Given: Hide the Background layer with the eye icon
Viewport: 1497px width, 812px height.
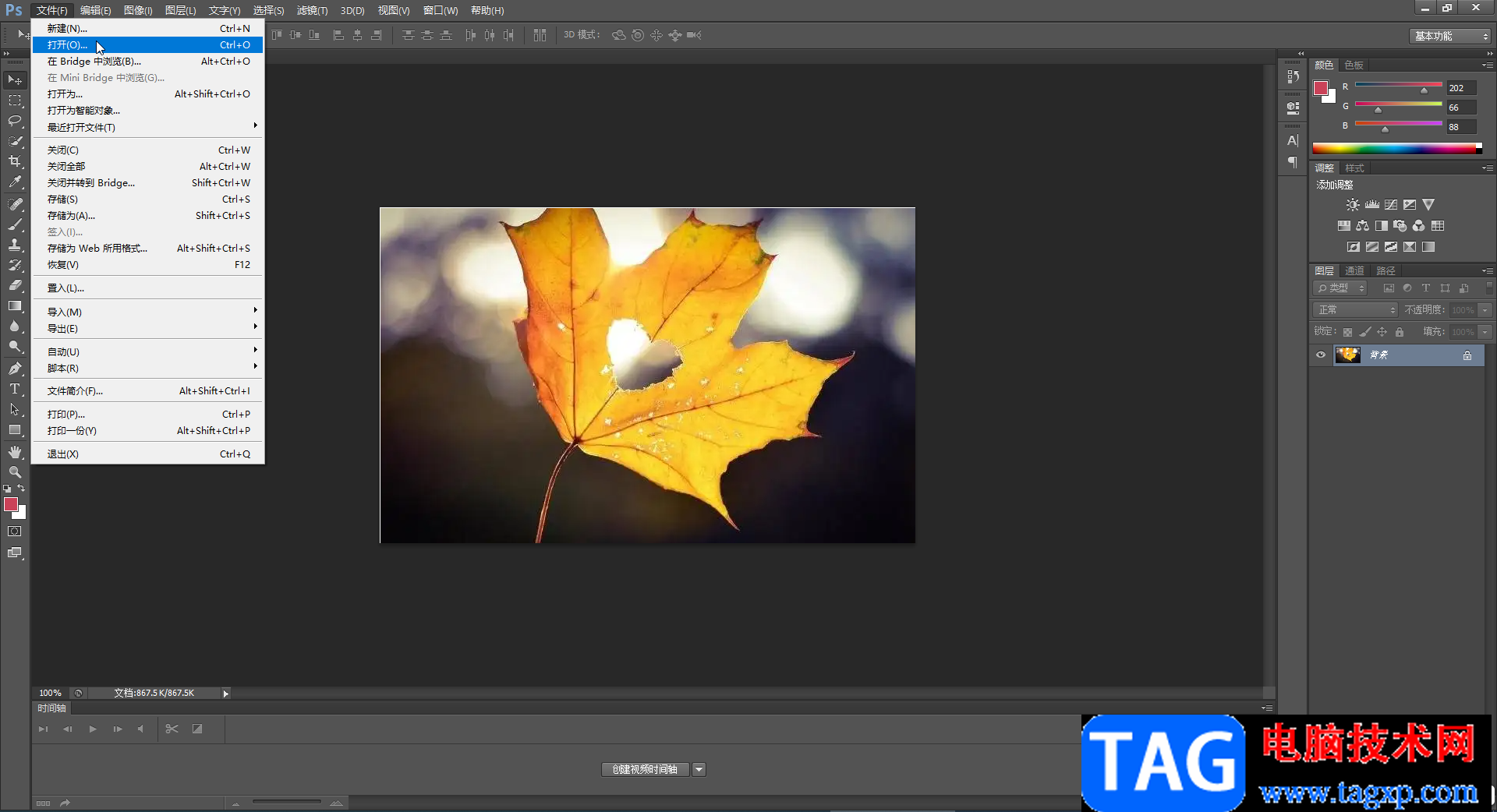Looking at the screenshot, I should 1321,355.
